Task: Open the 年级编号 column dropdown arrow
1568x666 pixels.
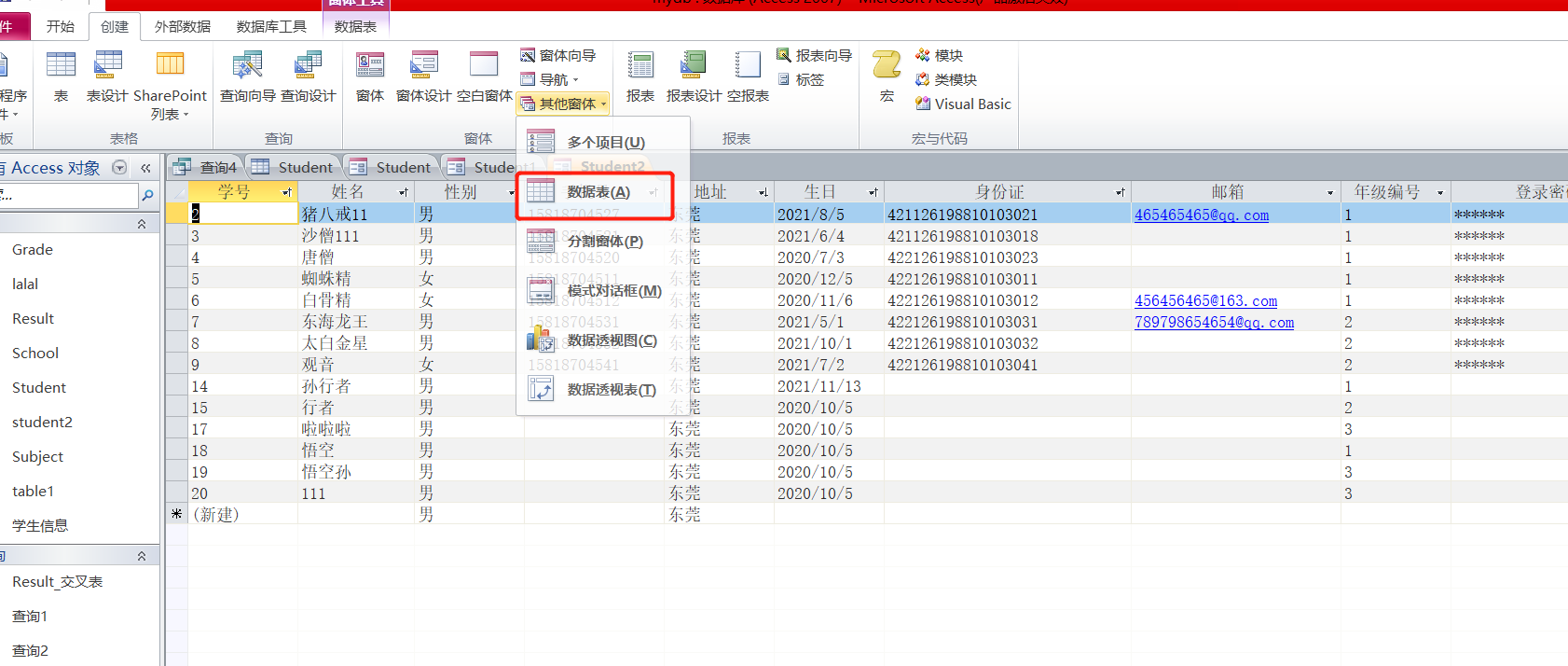Action: [1440, 192]
